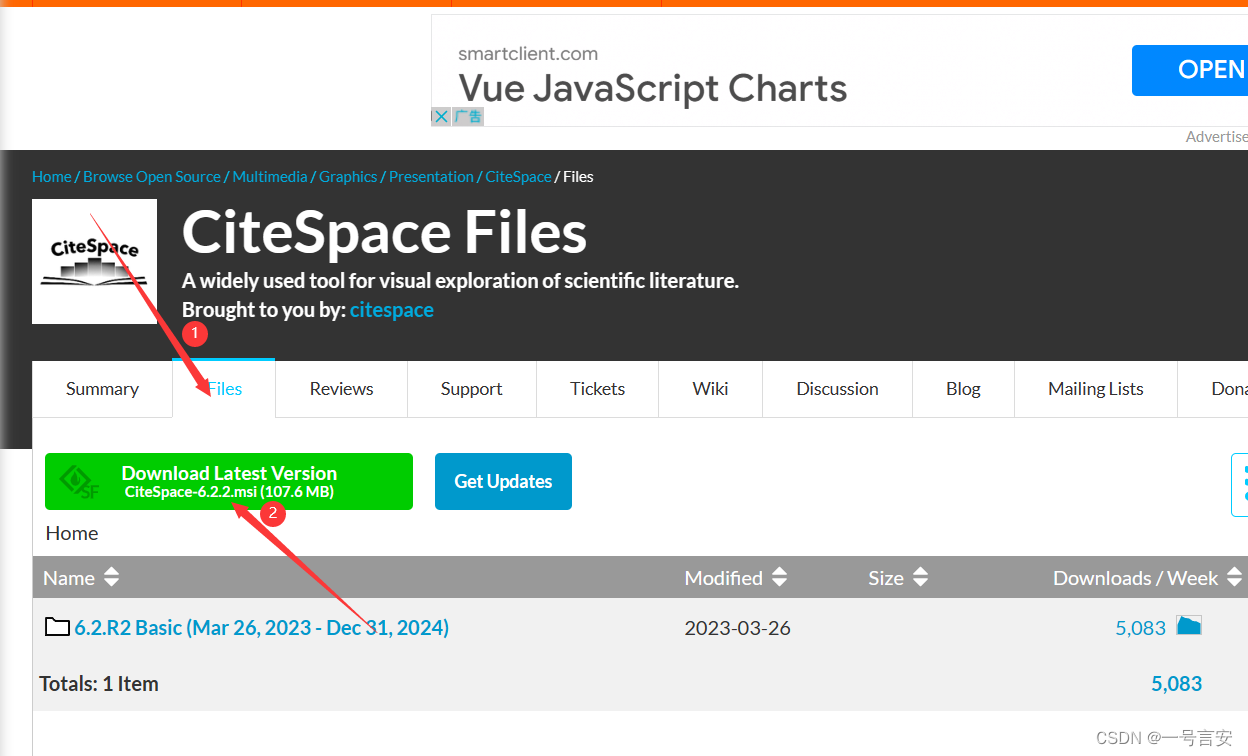Open the Reviews tab

click(341, 389)
